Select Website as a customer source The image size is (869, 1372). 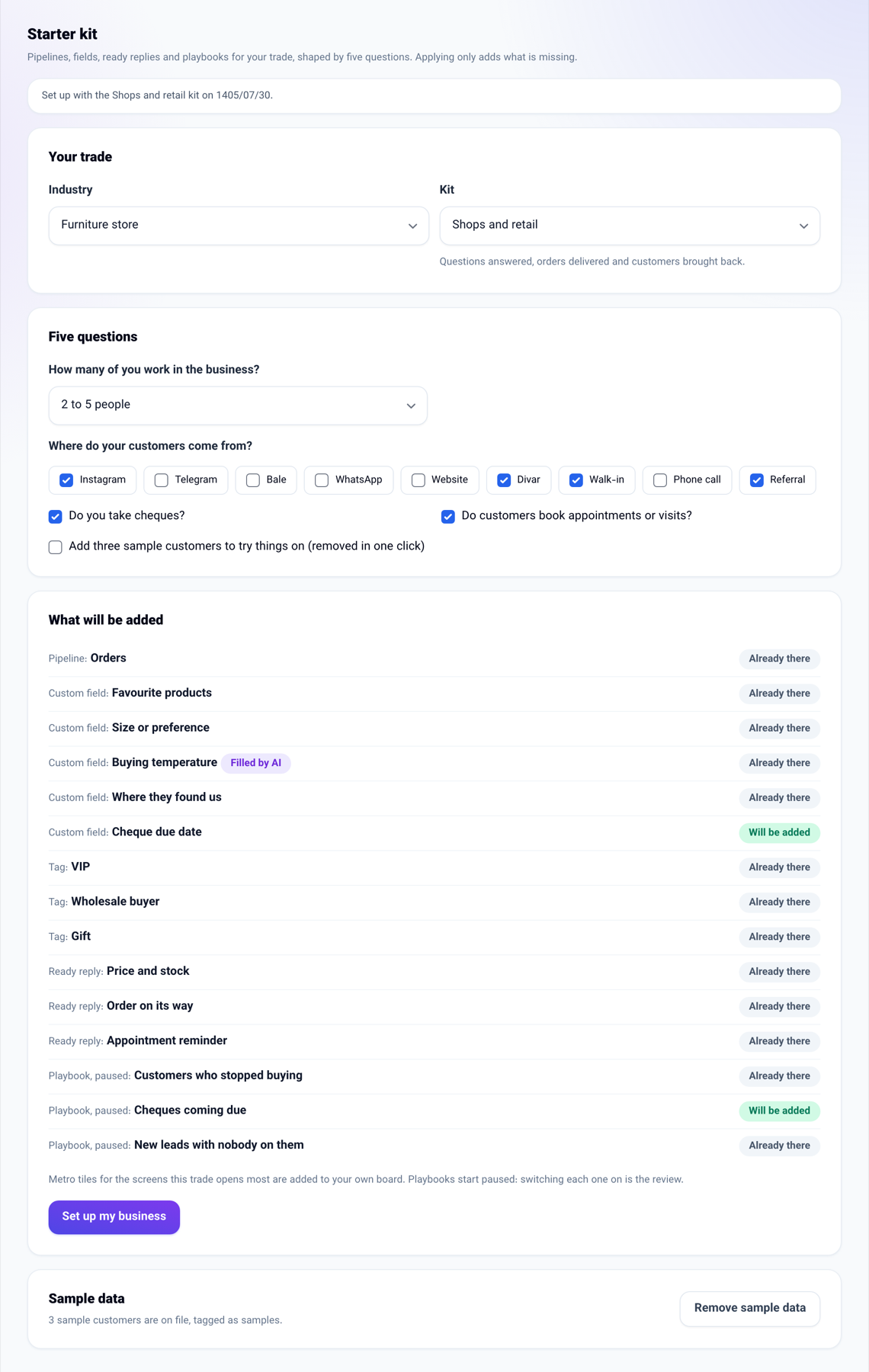[418, 480]
